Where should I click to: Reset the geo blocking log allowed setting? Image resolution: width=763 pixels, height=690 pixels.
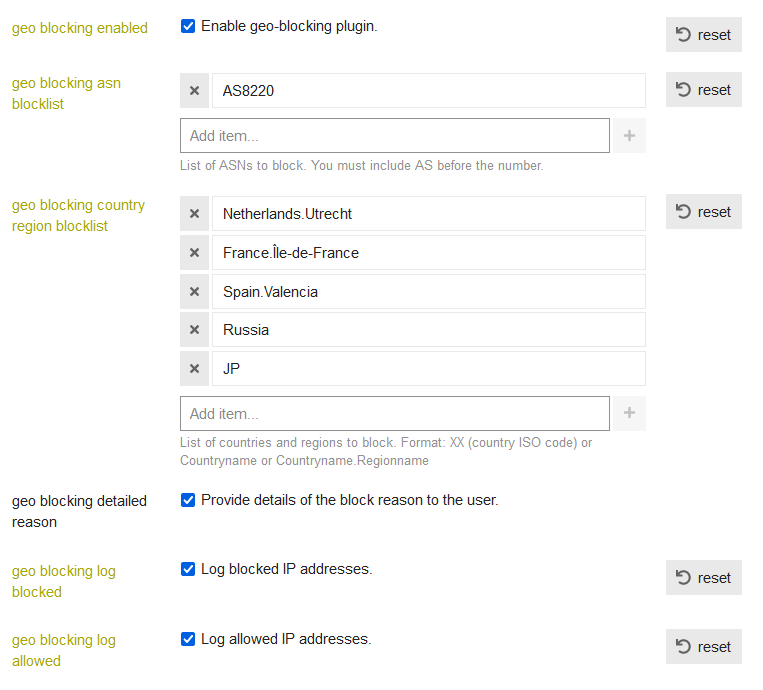(704, 647)
